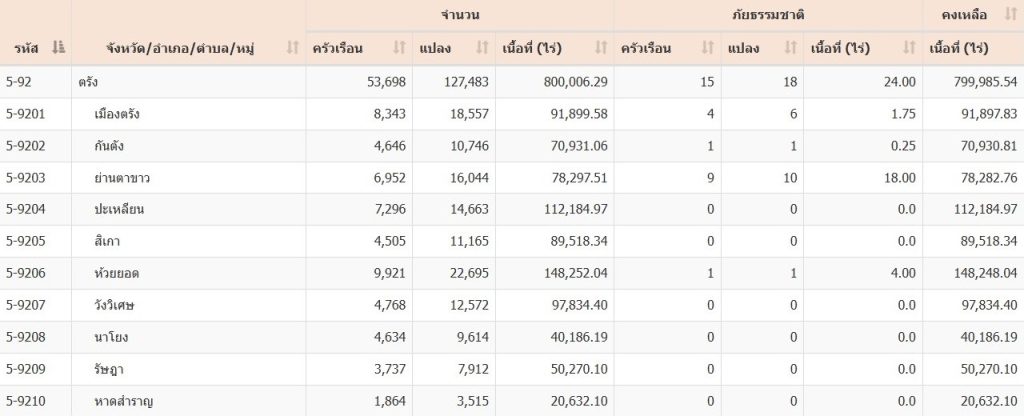The height and width of the screenshot is (416, 1024).
Task: Click the ภัยธรรมชาติ group header
Action: [x=768, y=15]
